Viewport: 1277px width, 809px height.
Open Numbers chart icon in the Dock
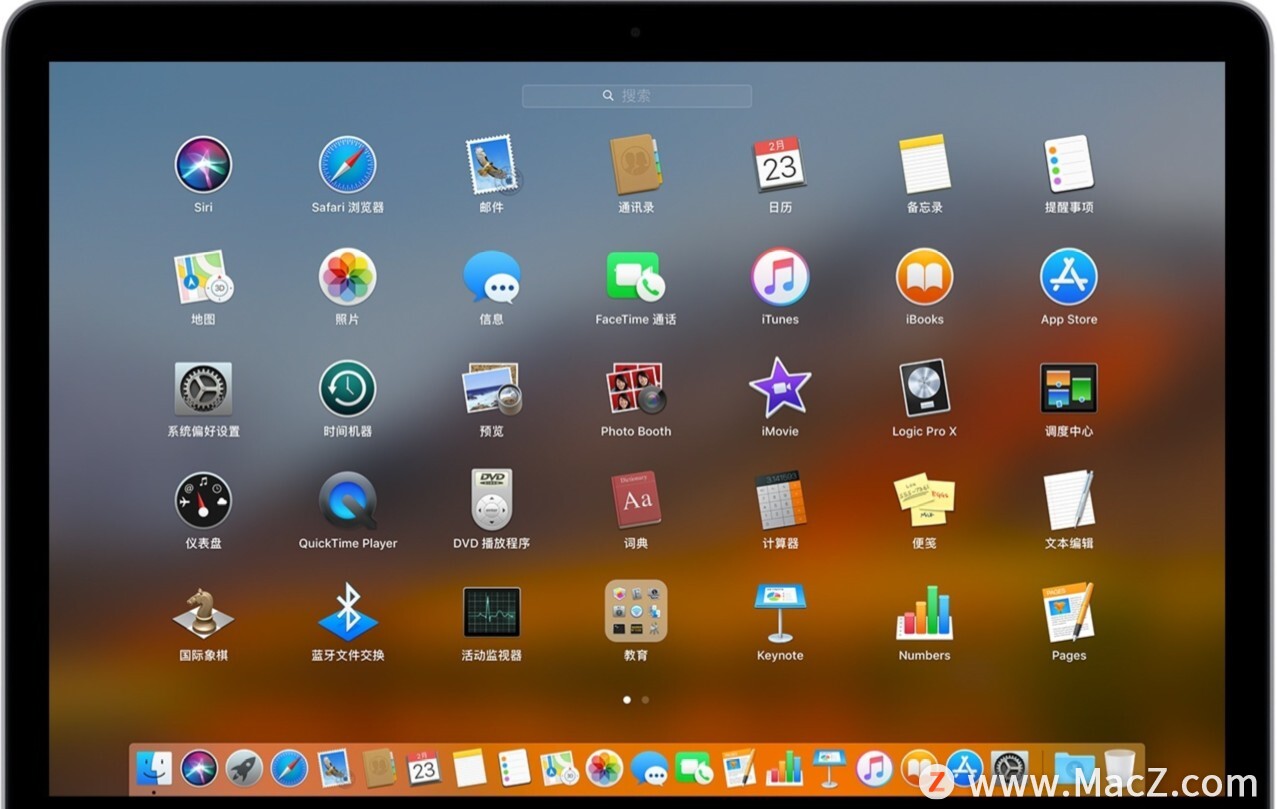click(x=784, y=769)
